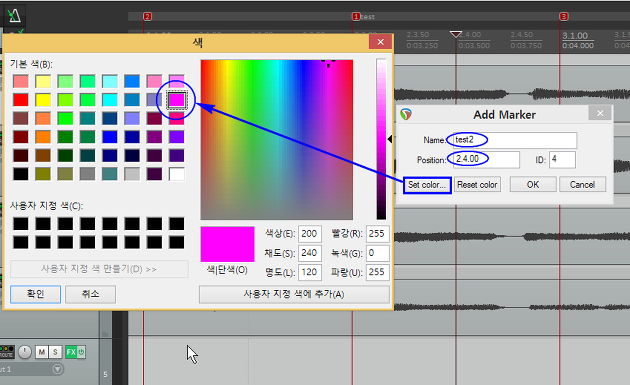Close the 색 color dialog
630x385 pixels.
(380, 42)
